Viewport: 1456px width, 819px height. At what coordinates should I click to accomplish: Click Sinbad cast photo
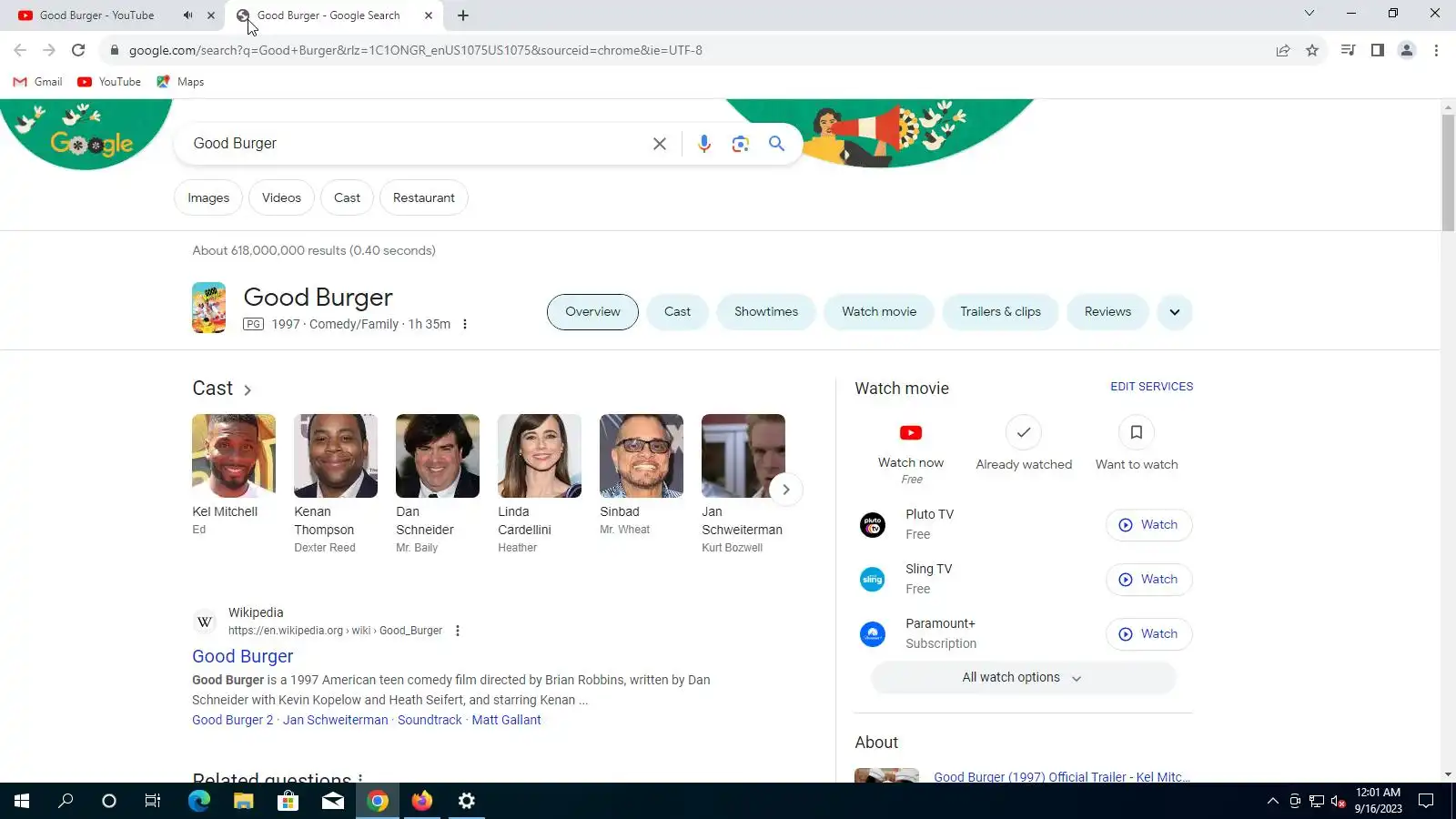tap(642, 456)
